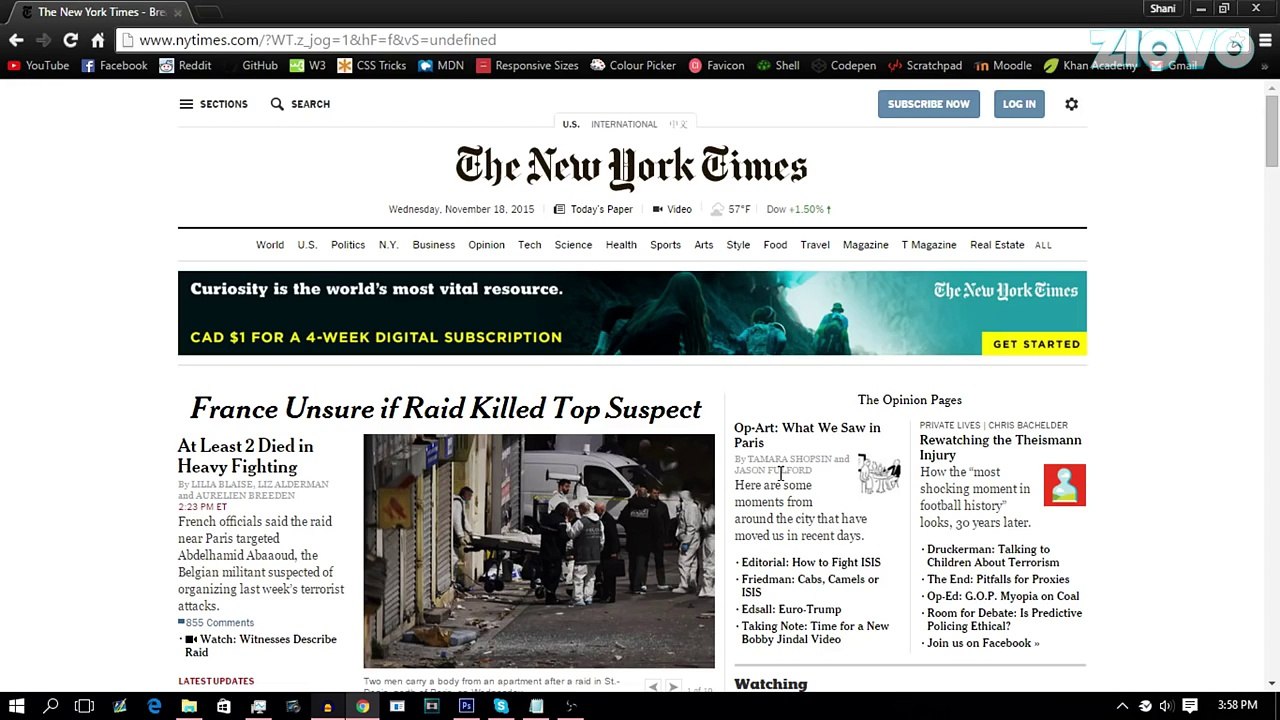Open the Opinion Pages heading
The width and height of the screenshot is (1280, 720).
[909, 400]
